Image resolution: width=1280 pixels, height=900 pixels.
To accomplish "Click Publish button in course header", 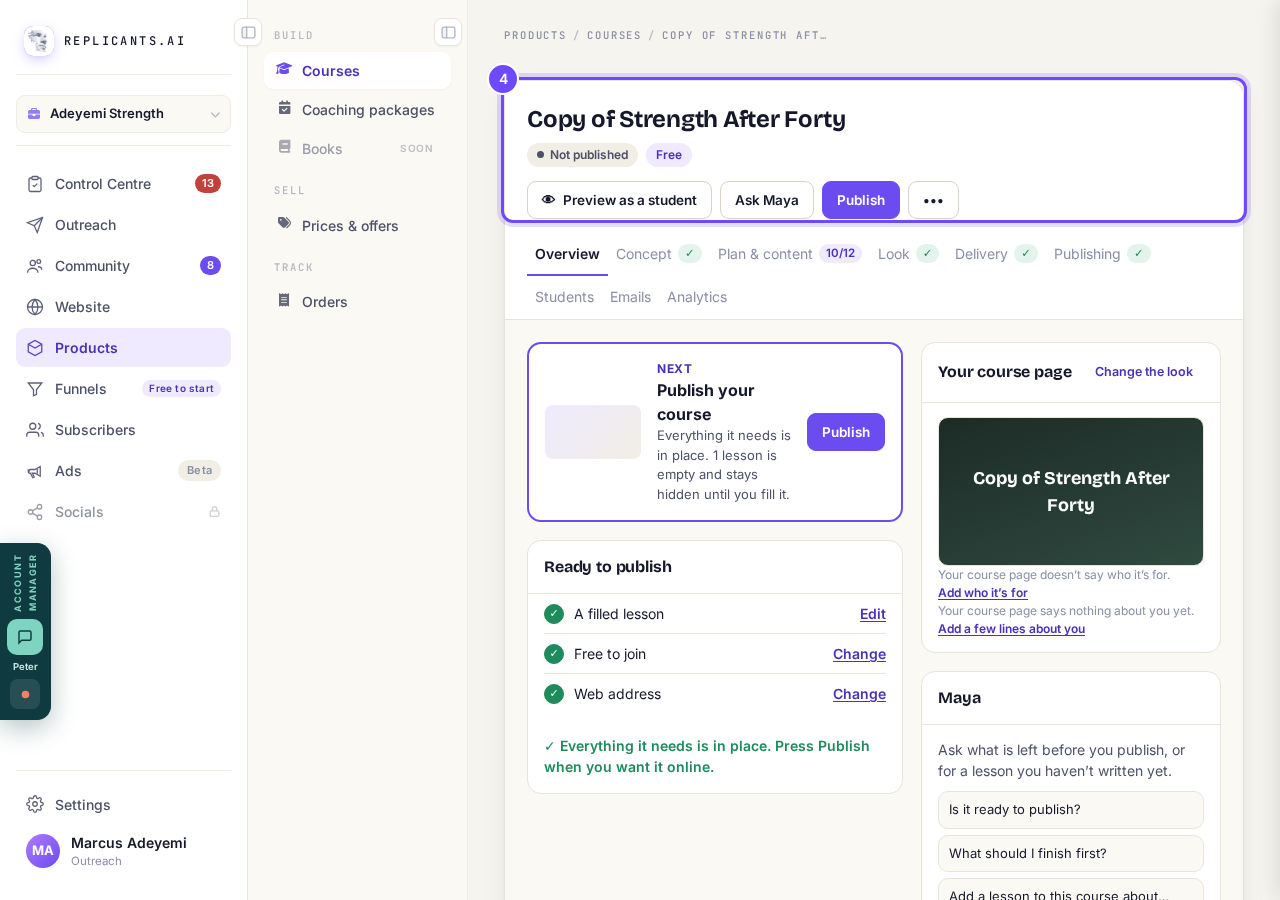I will [861, 200].
